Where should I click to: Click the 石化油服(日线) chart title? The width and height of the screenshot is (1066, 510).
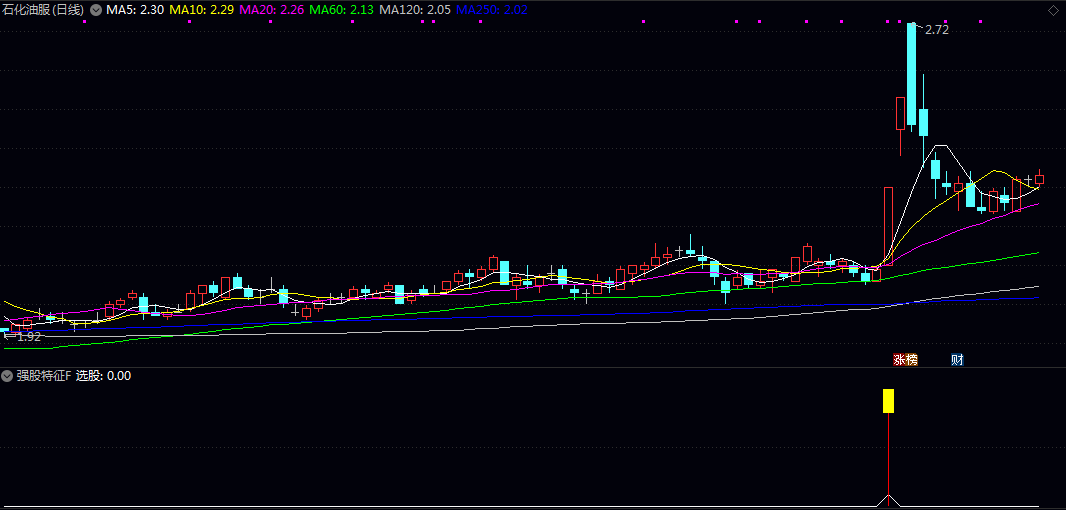coord(43,9)
